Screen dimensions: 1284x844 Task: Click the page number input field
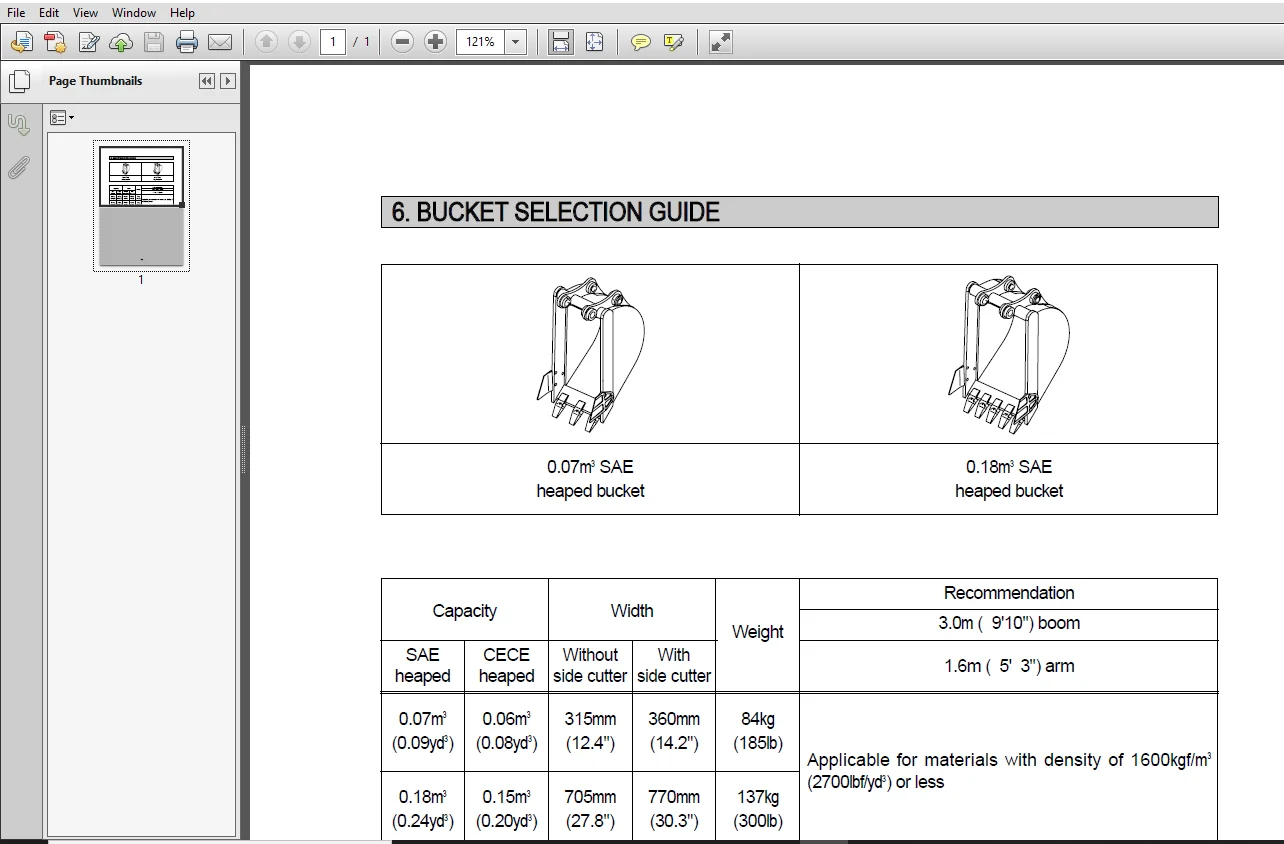(x=333, y=42)
